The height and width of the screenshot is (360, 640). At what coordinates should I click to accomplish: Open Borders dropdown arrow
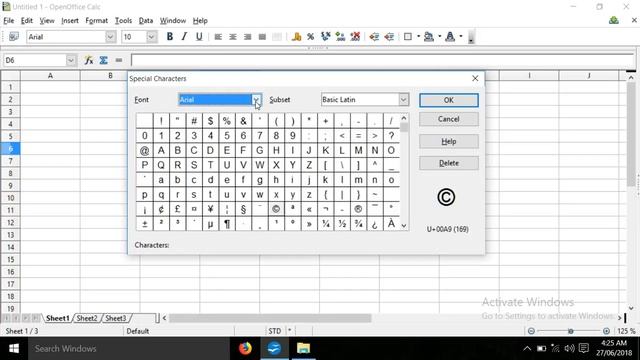tap(418, 37)
